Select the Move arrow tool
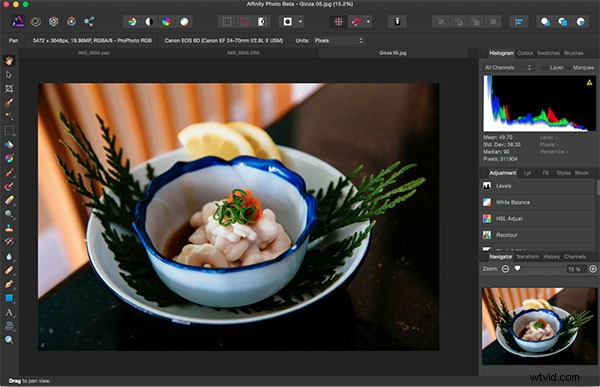This screenshot has width=600, height=387. tap(9, 75)
